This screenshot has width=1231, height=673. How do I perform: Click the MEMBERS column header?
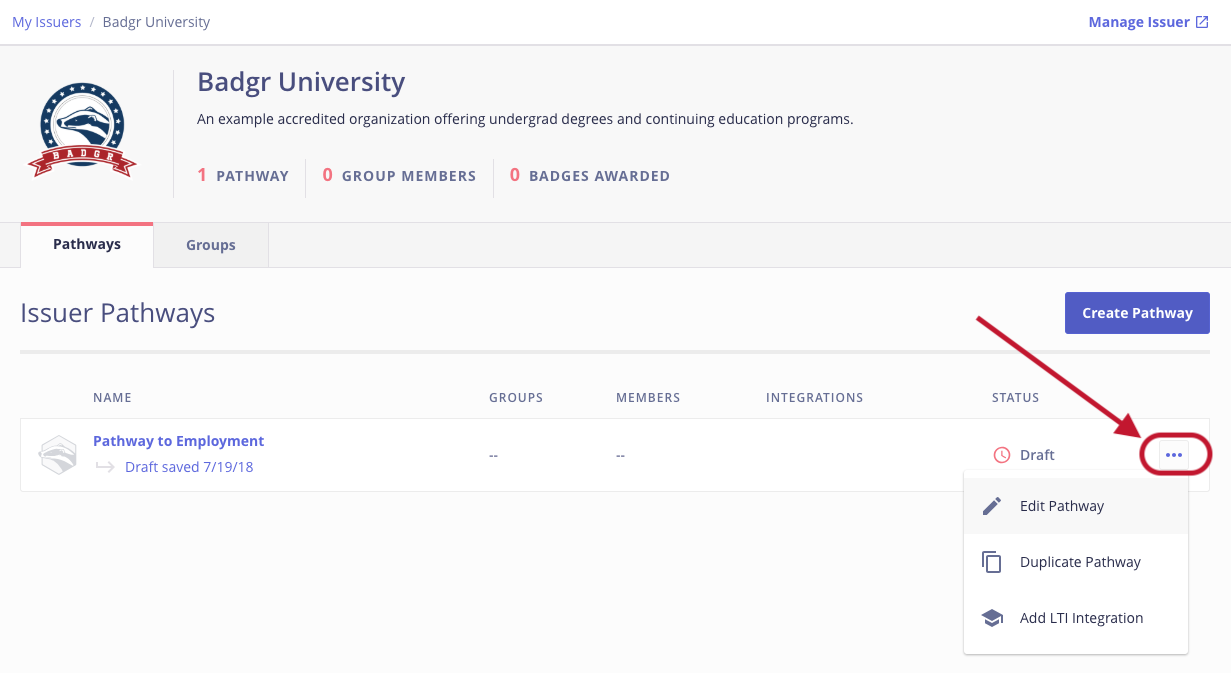[648, 398]
